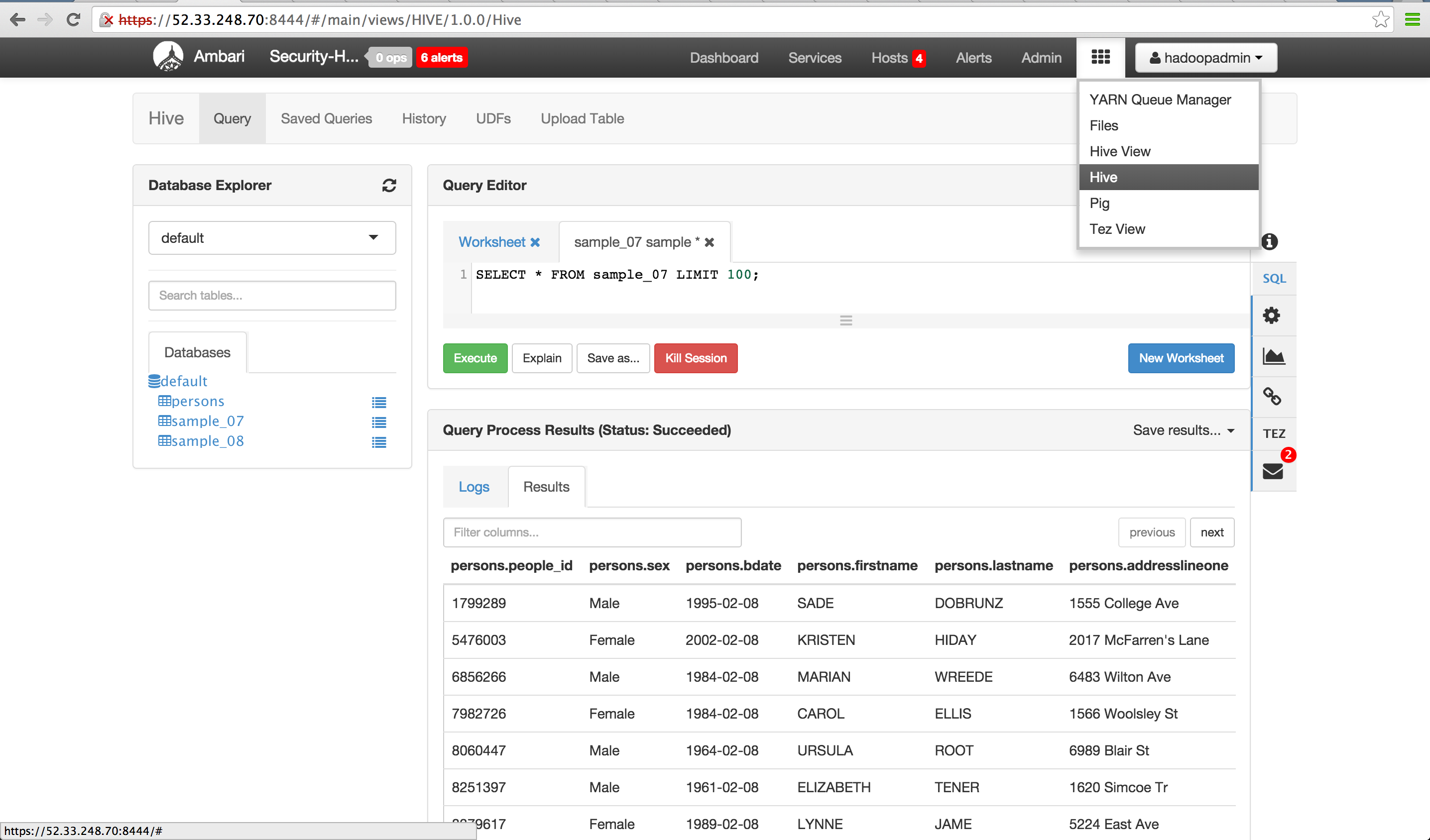Open the visualization chart icon
Image resolution: width=1430 pixels, height=840 pixels.
1273,356
